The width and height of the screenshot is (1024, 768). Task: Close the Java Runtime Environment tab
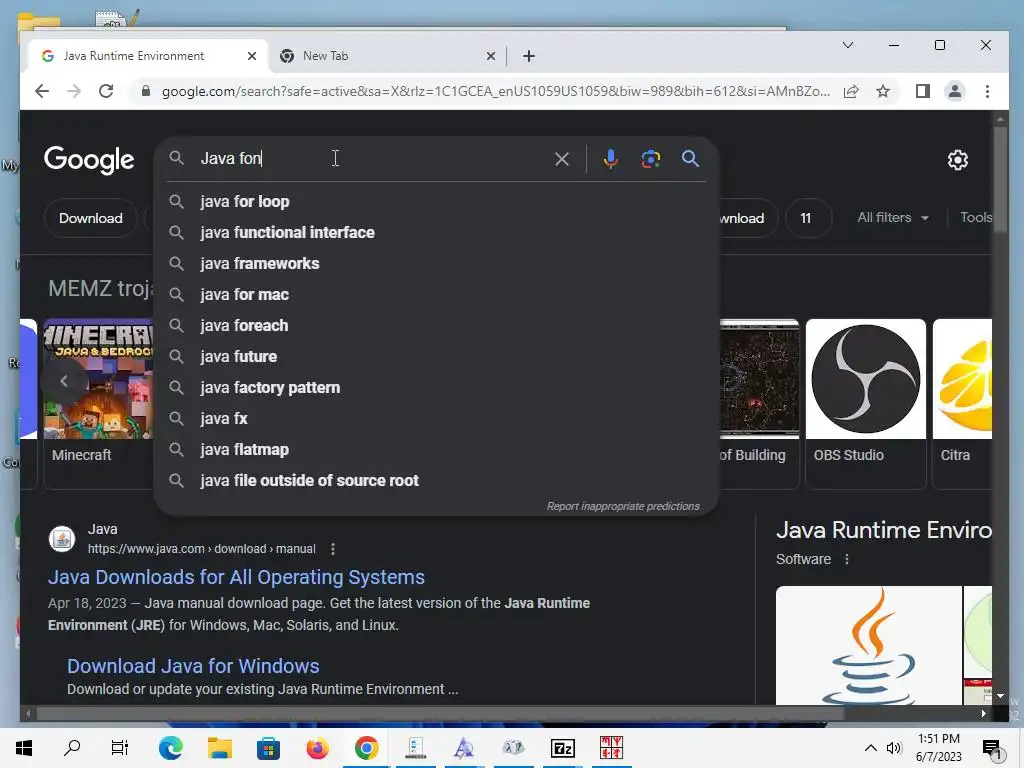(x=252, y=56)
